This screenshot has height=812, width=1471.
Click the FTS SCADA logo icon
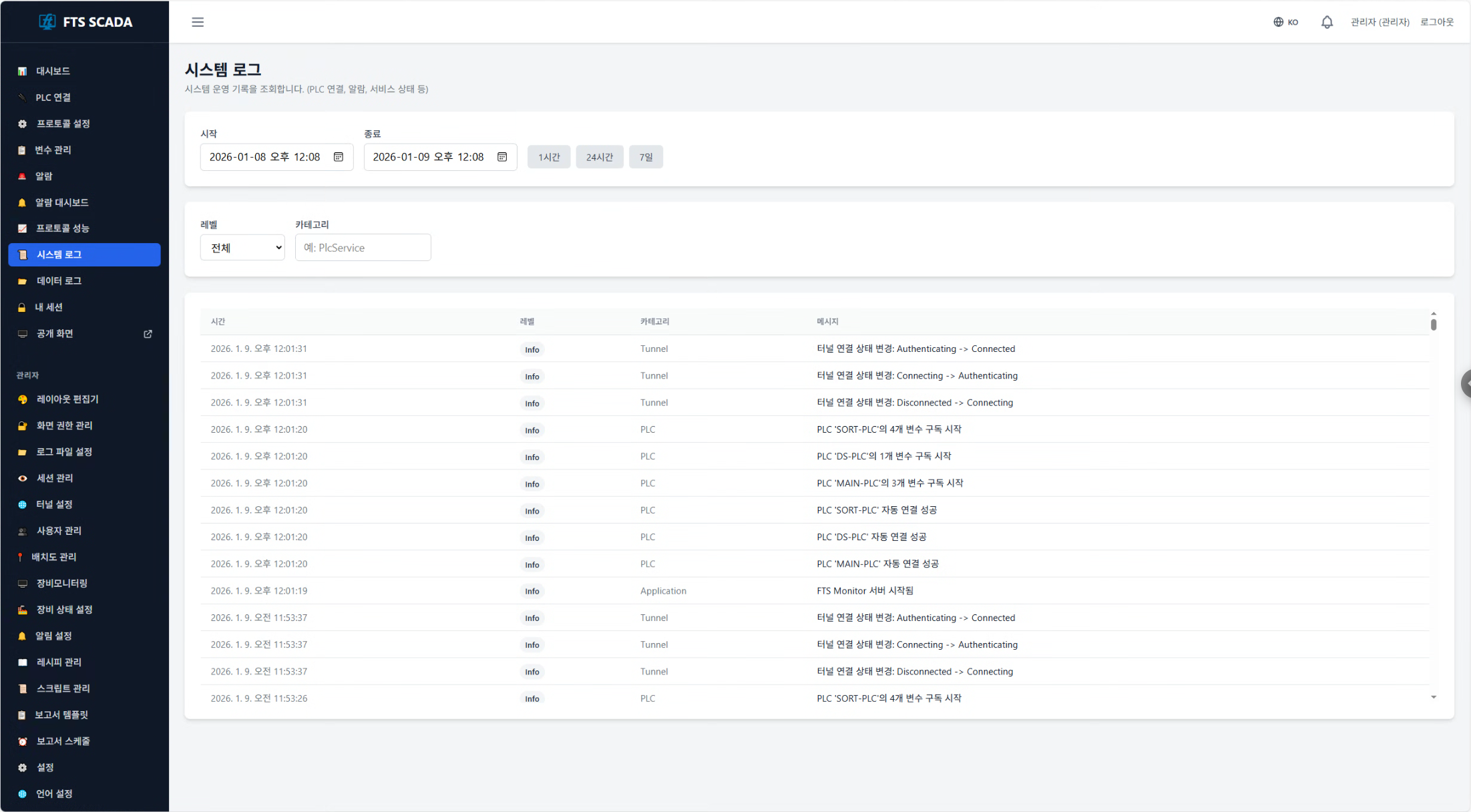[x=47, y=22]
